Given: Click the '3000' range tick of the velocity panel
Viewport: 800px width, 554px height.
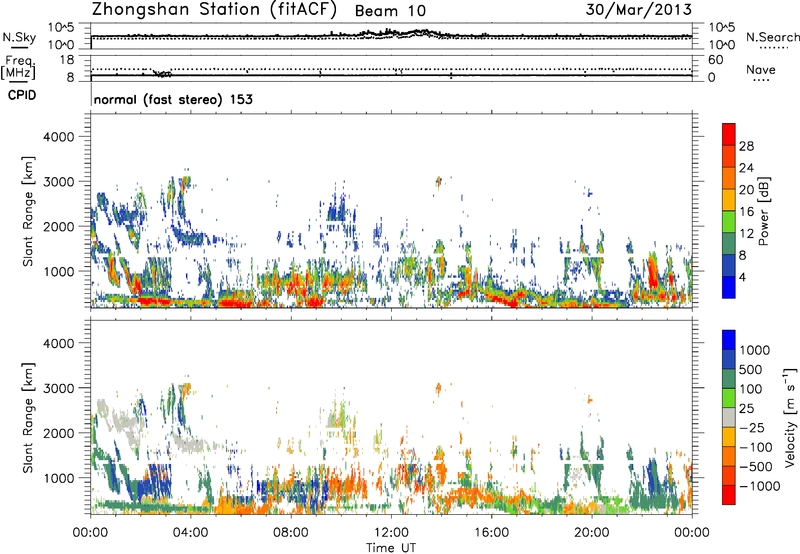Looking at the screenshot, I should pos(58,388).
